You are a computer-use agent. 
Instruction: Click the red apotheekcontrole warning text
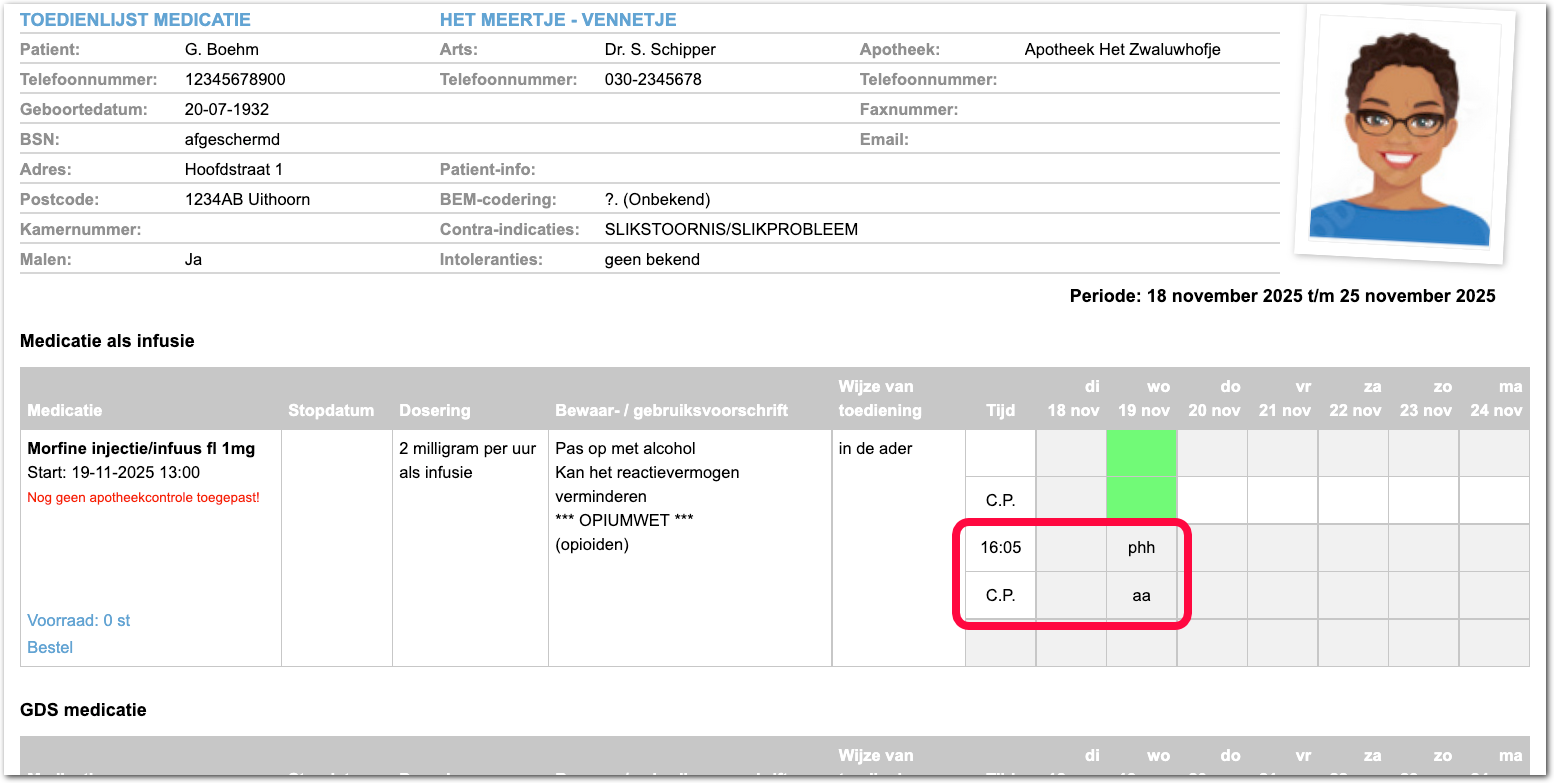pyautogui.click(x=143, y=497)
